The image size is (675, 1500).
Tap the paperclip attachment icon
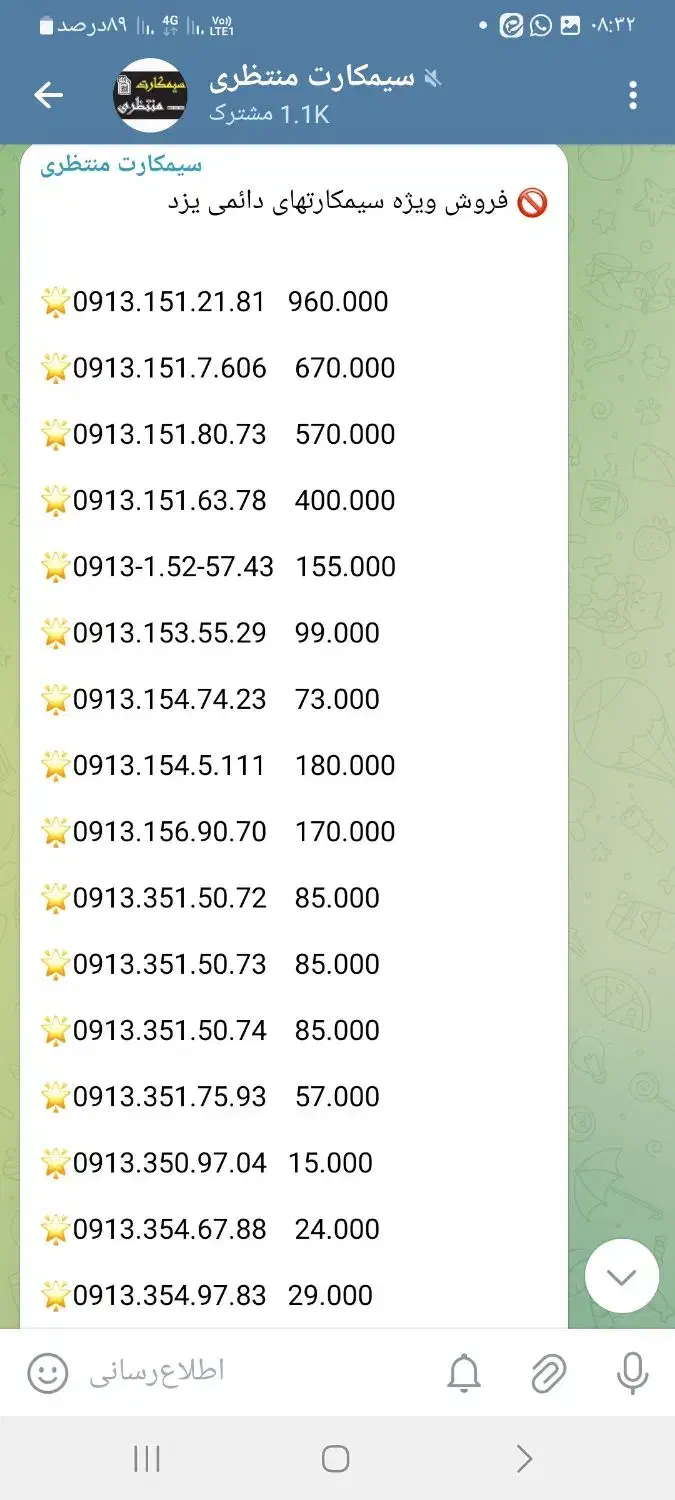click(548, 1374)
